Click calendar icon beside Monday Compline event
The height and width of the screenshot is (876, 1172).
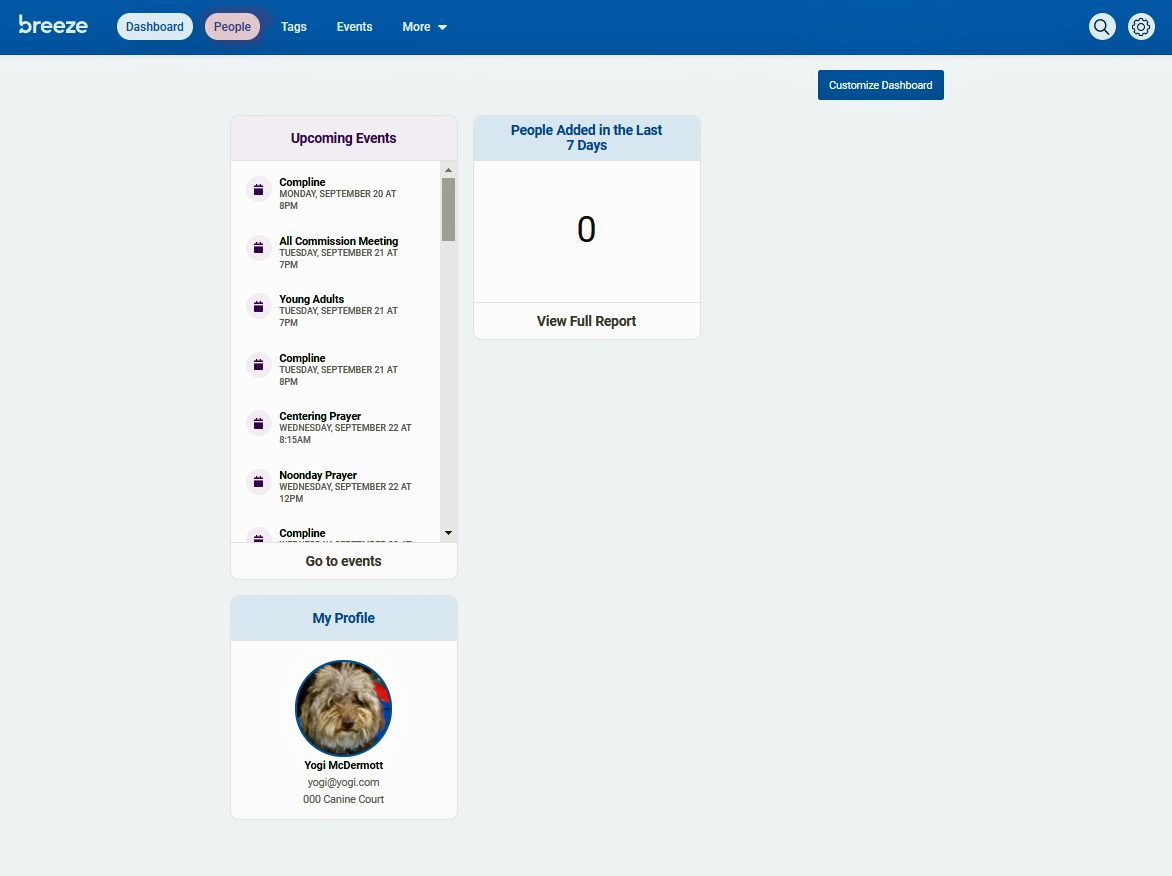point(259,190)
